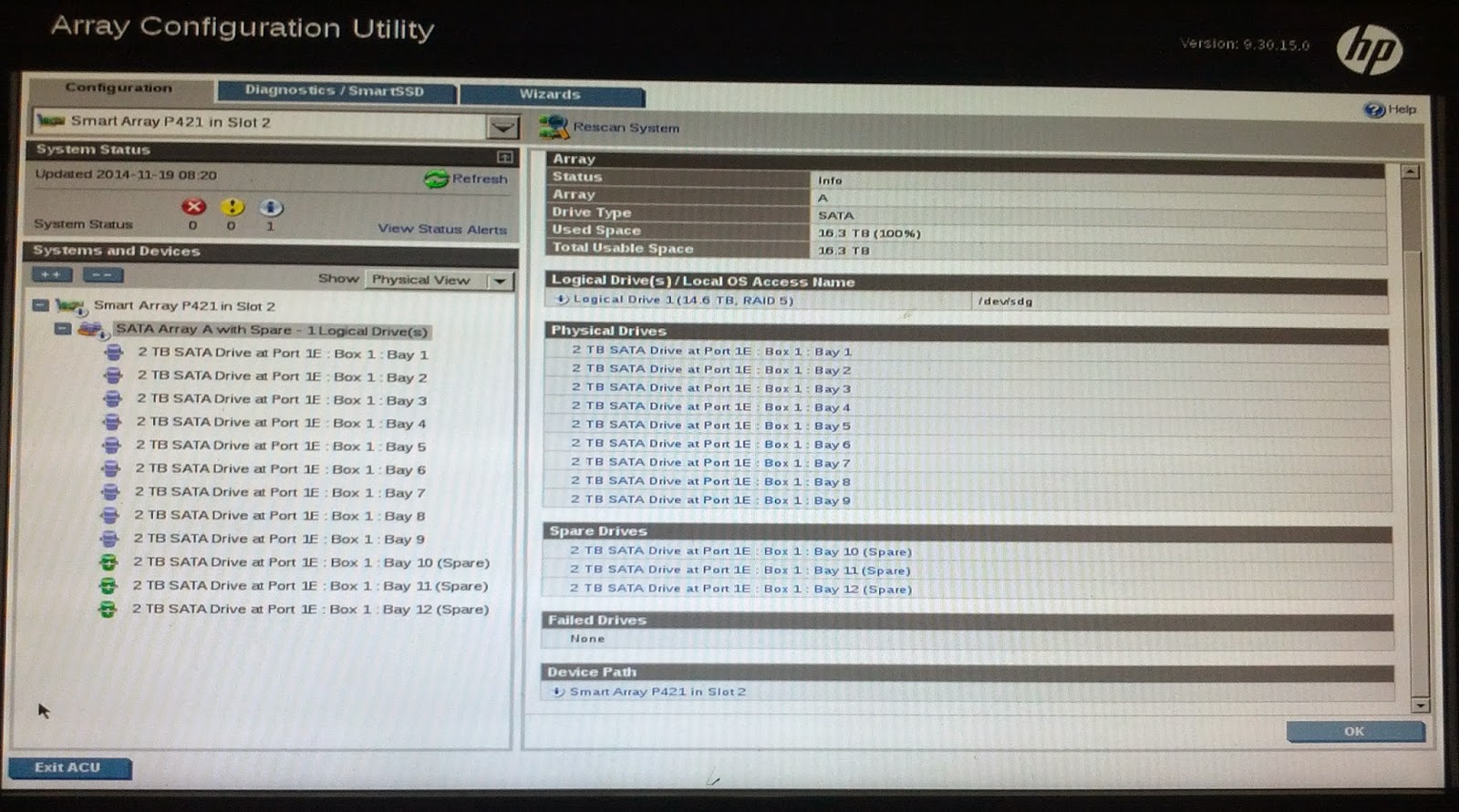
Task: Click drive icon for Bay 2 in tree
Action: [113, 375]
